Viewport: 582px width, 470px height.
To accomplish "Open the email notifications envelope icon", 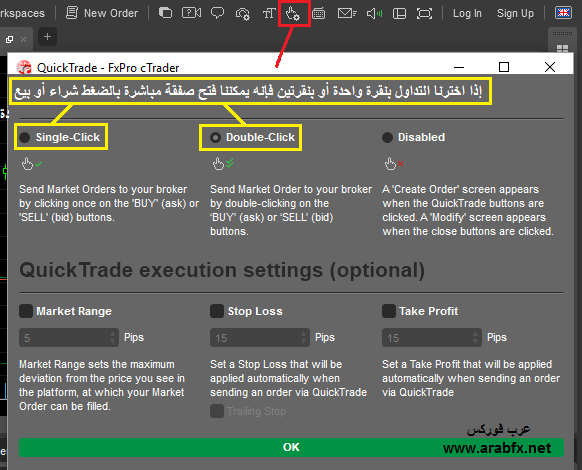I will (x=347, y=14).
